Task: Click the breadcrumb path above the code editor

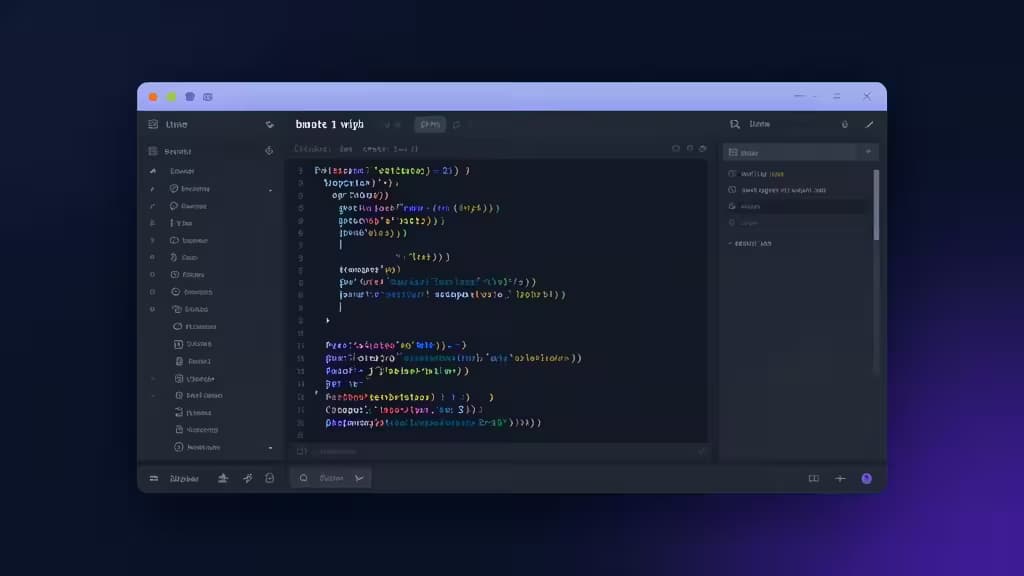Action: pos(356,149)
